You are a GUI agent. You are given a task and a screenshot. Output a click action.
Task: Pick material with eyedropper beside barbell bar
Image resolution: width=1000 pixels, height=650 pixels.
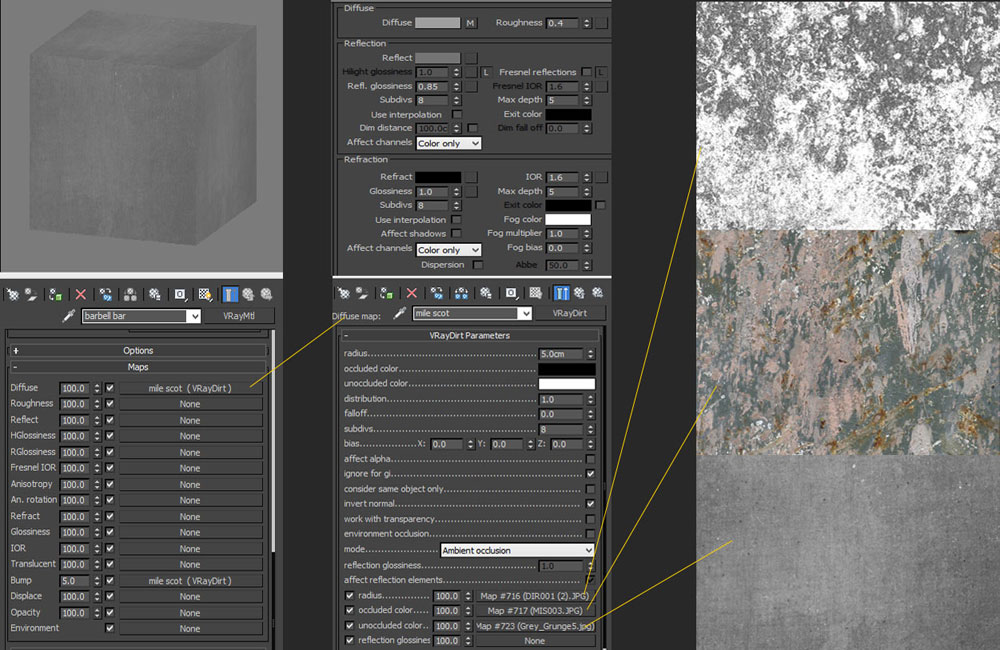pyautogui.click(x=69, y=316)
